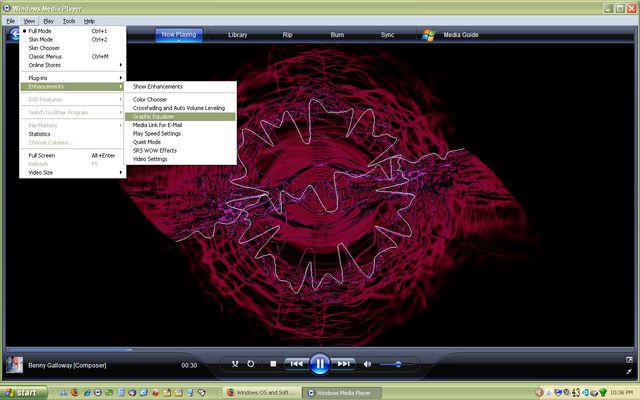Switch to Sync tab
Viewport: 640px width, 400px height.
pos(387,35)
